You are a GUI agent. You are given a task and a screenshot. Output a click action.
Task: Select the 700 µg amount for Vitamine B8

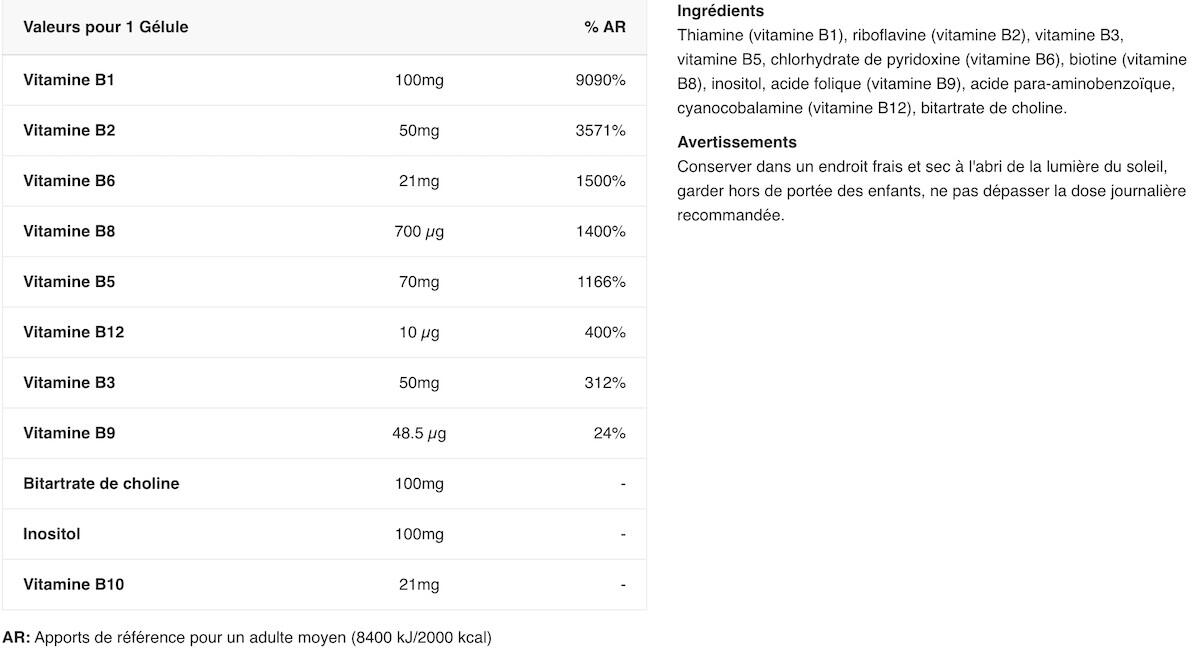419,231
